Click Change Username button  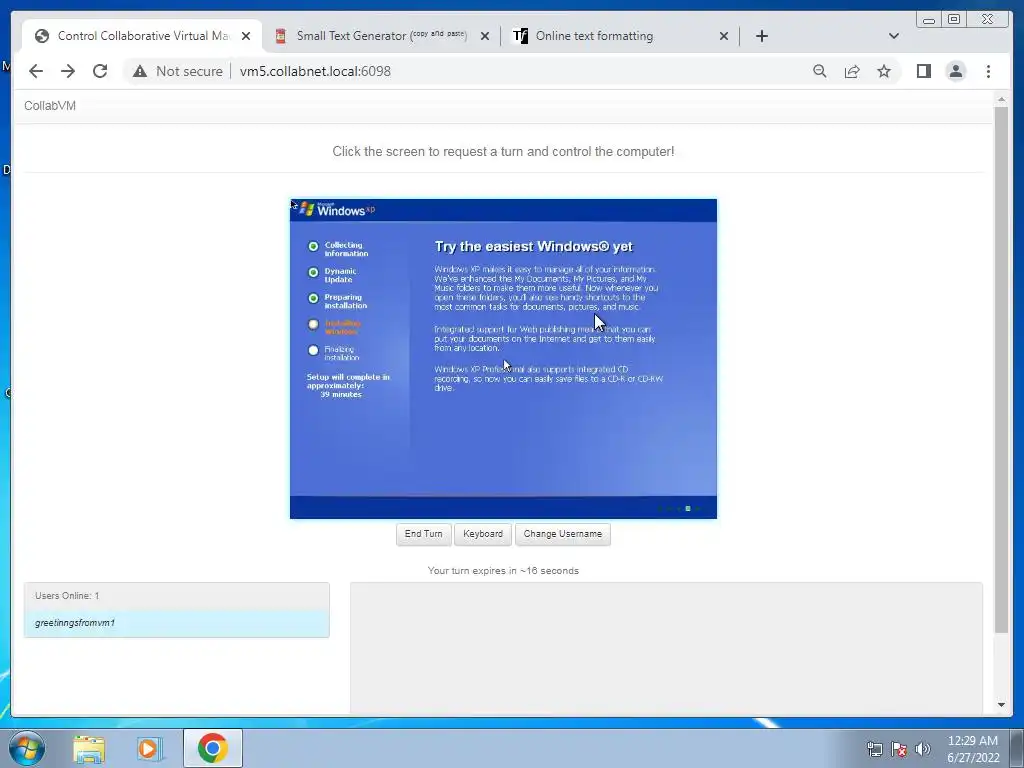coord(562,534)
